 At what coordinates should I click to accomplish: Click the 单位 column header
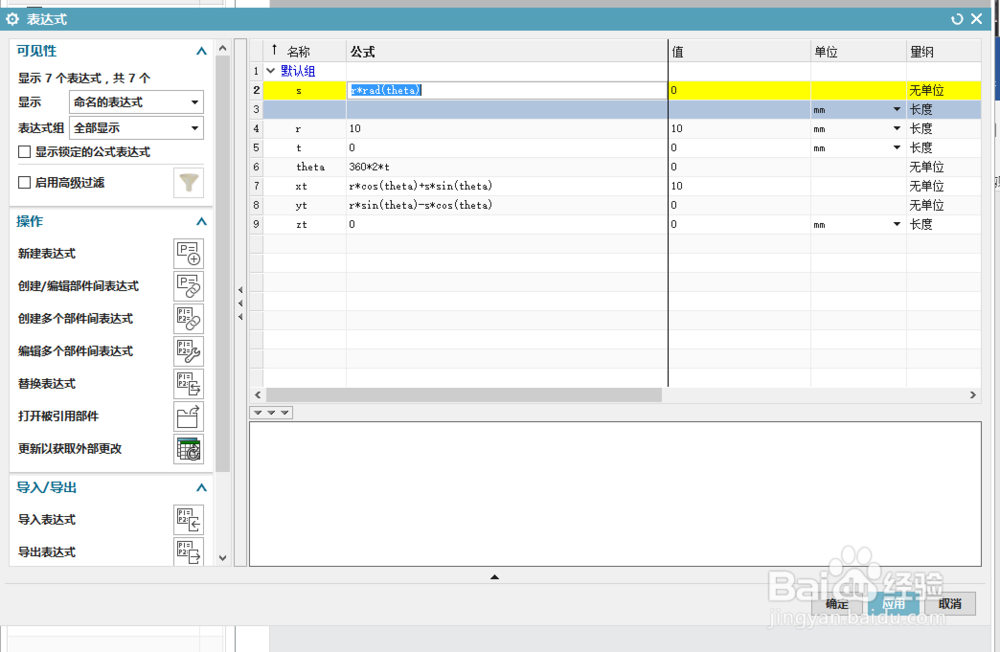tap(858, 52)
